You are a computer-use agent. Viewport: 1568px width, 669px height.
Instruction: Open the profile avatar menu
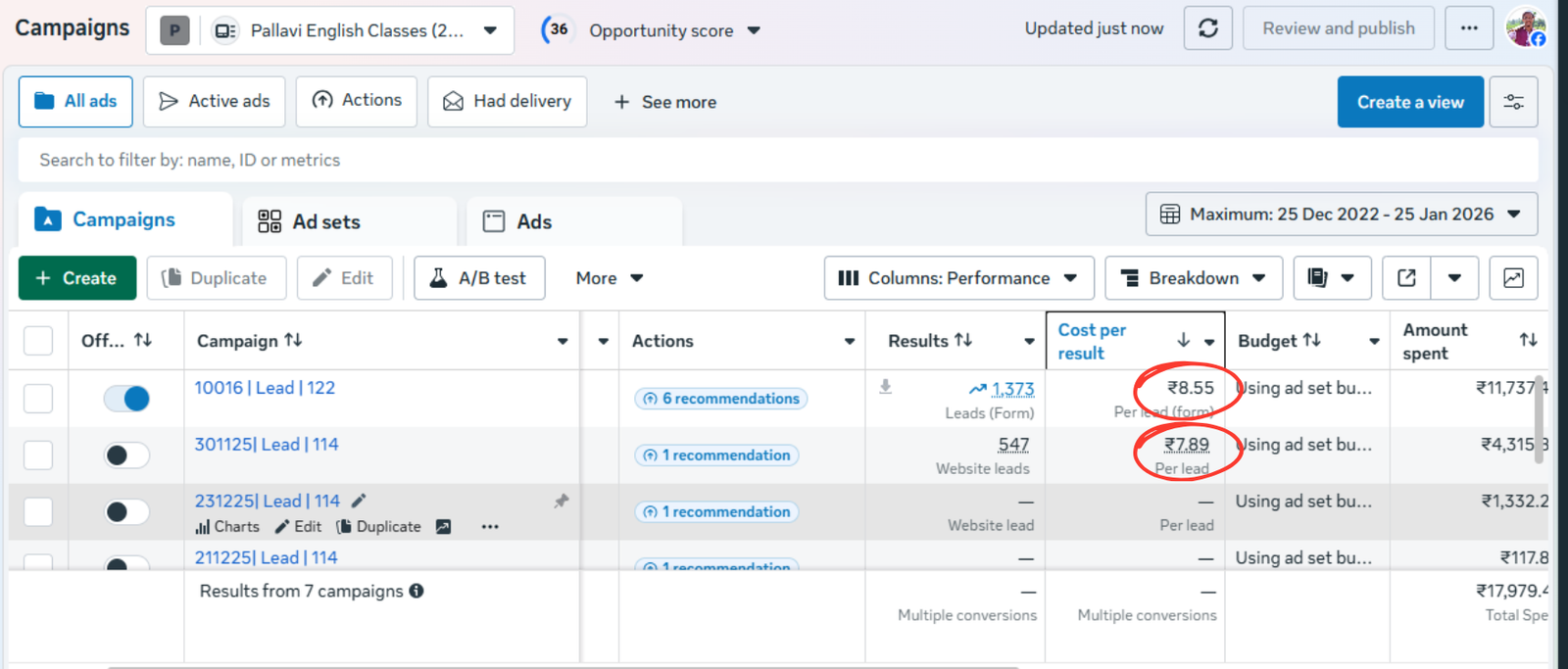coord(1526,27)
